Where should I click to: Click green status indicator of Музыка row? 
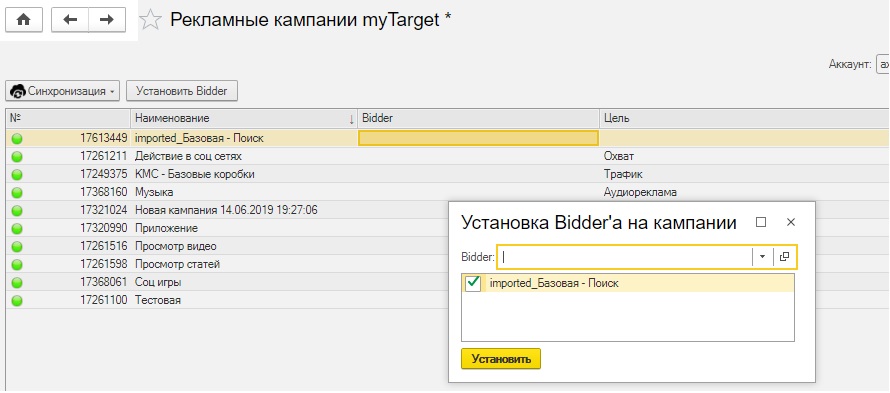click(17, 193)
